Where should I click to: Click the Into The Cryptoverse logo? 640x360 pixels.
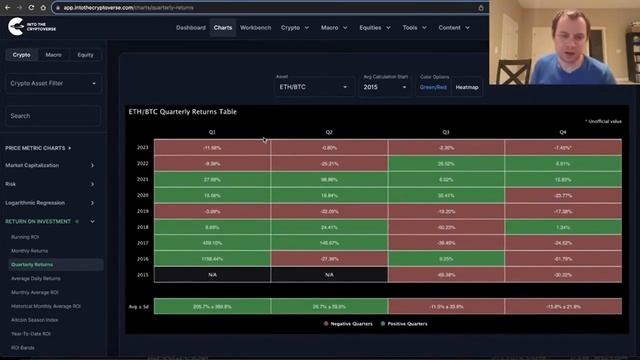pos(31,27)
